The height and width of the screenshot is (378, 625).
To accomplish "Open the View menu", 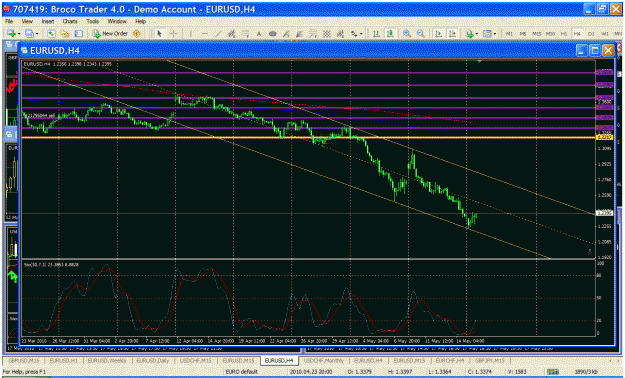I will click(27, 21).
